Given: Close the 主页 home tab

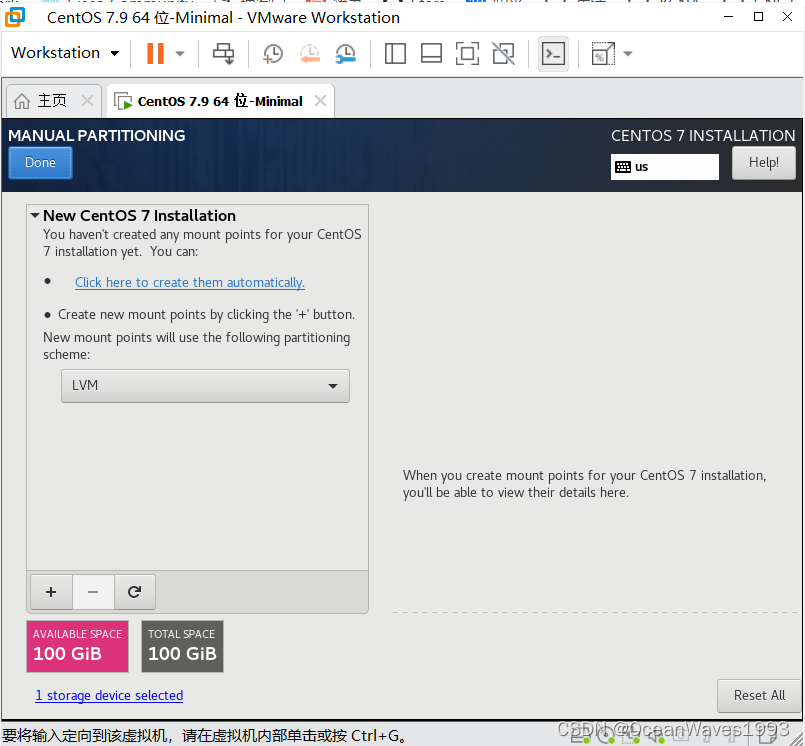Looking at the screenshot, I should coord(87,101).
